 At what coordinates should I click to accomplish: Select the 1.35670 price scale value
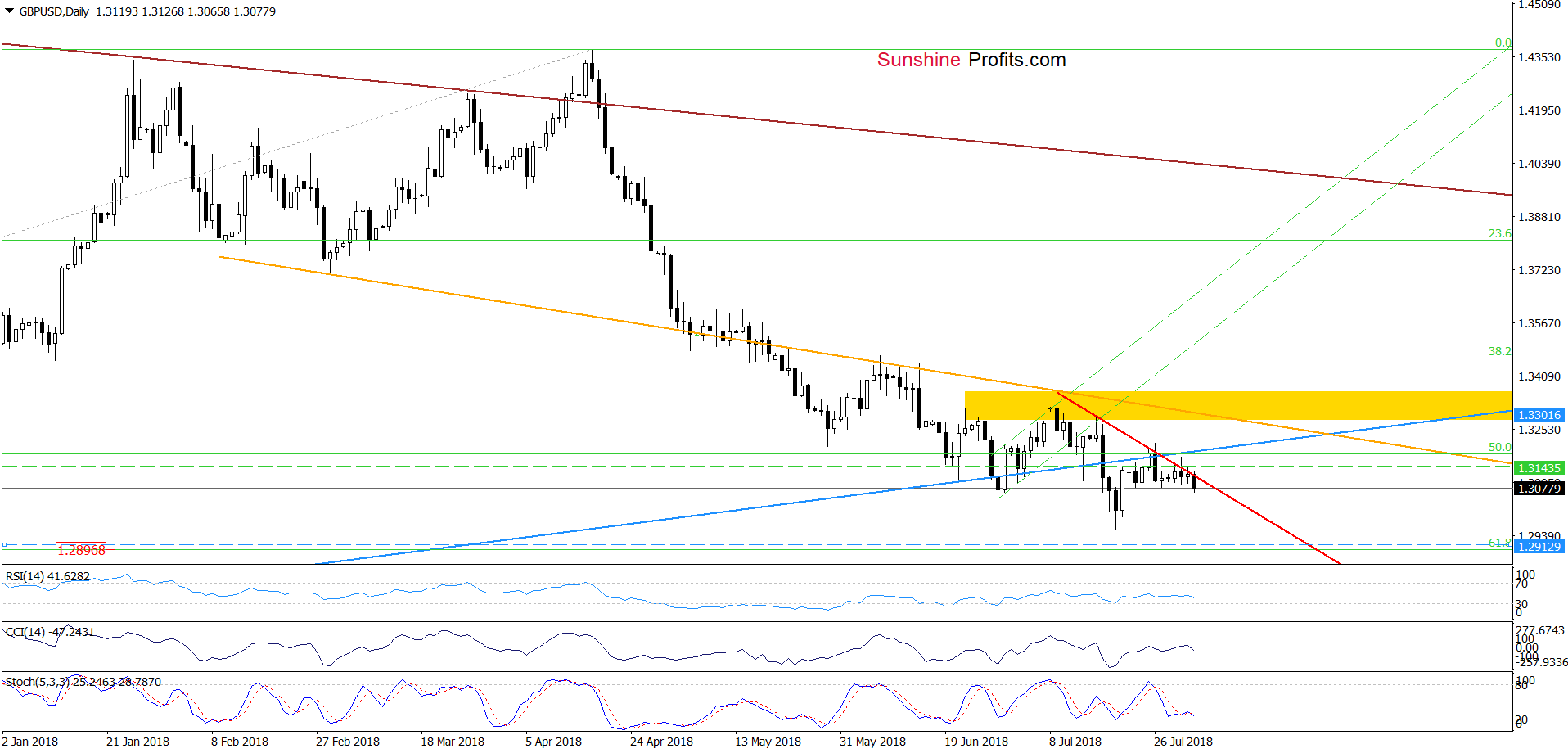1539,323
